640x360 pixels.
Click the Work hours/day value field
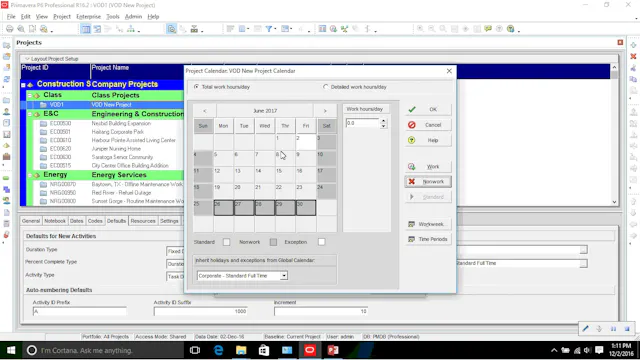[362, 123]
